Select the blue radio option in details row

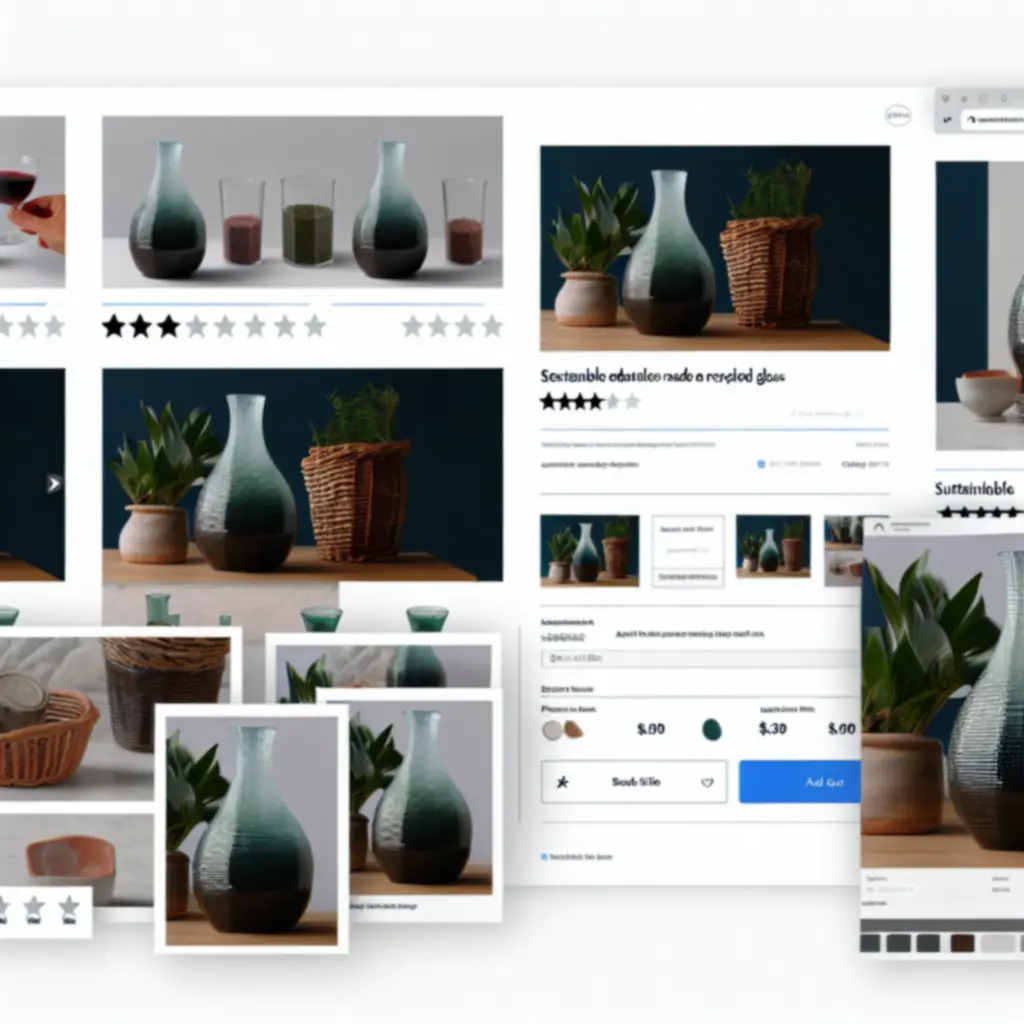pyautogui.click(x=761, y=464)
